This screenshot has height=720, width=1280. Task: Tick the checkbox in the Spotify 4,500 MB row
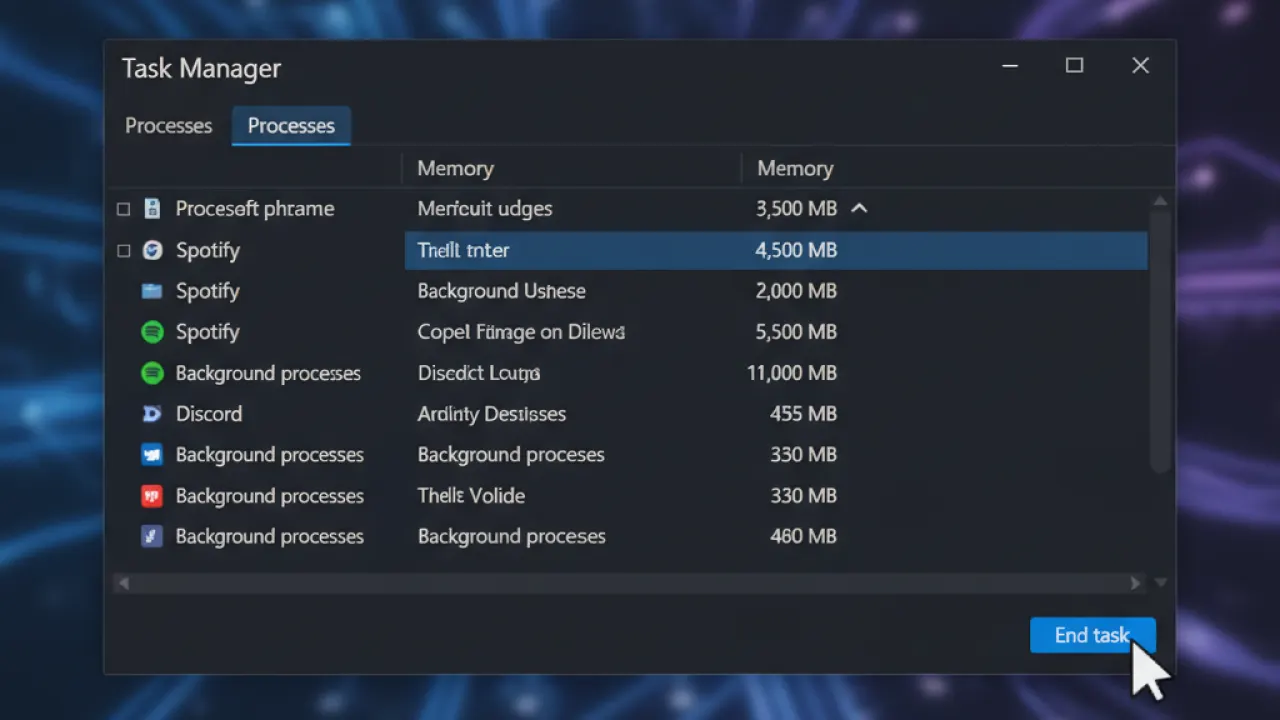pos(124,251)
